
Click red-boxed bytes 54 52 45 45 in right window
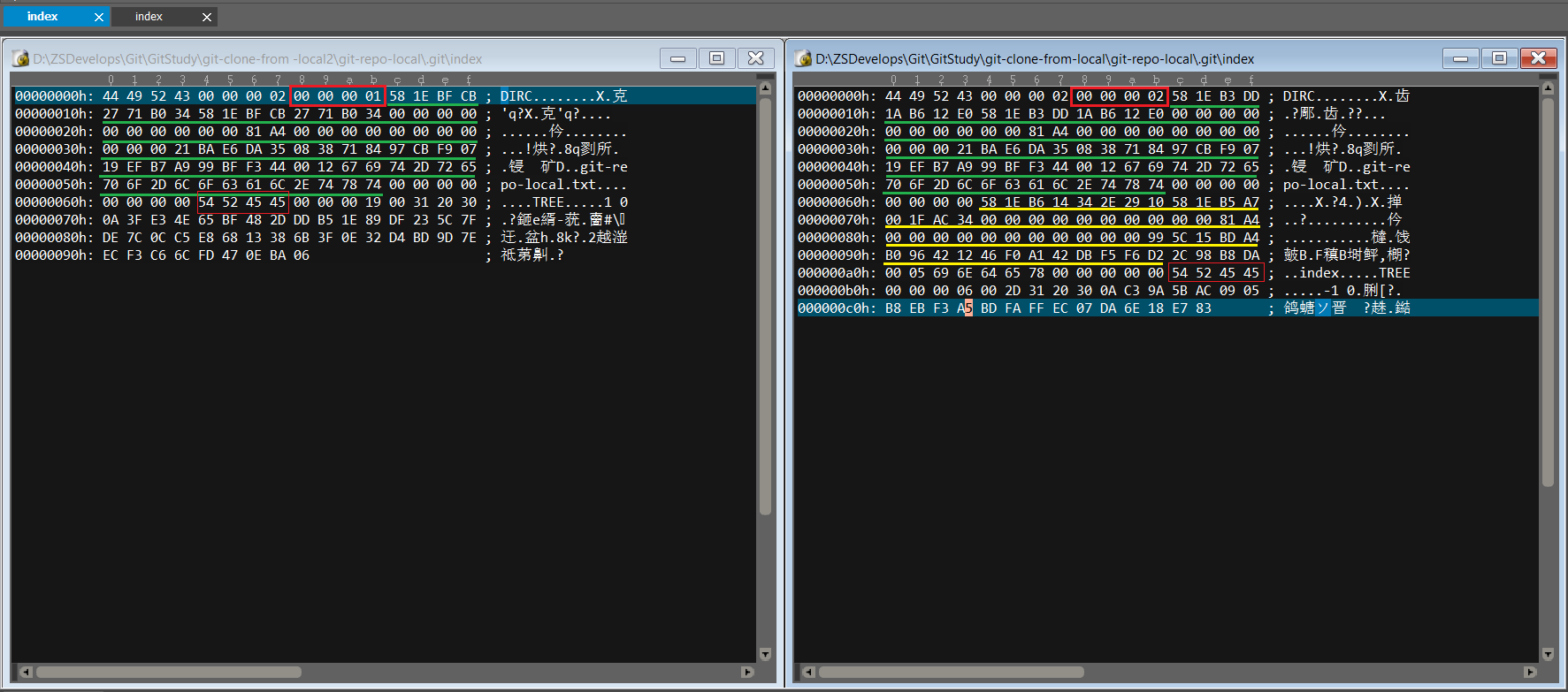click(1215, 273)
